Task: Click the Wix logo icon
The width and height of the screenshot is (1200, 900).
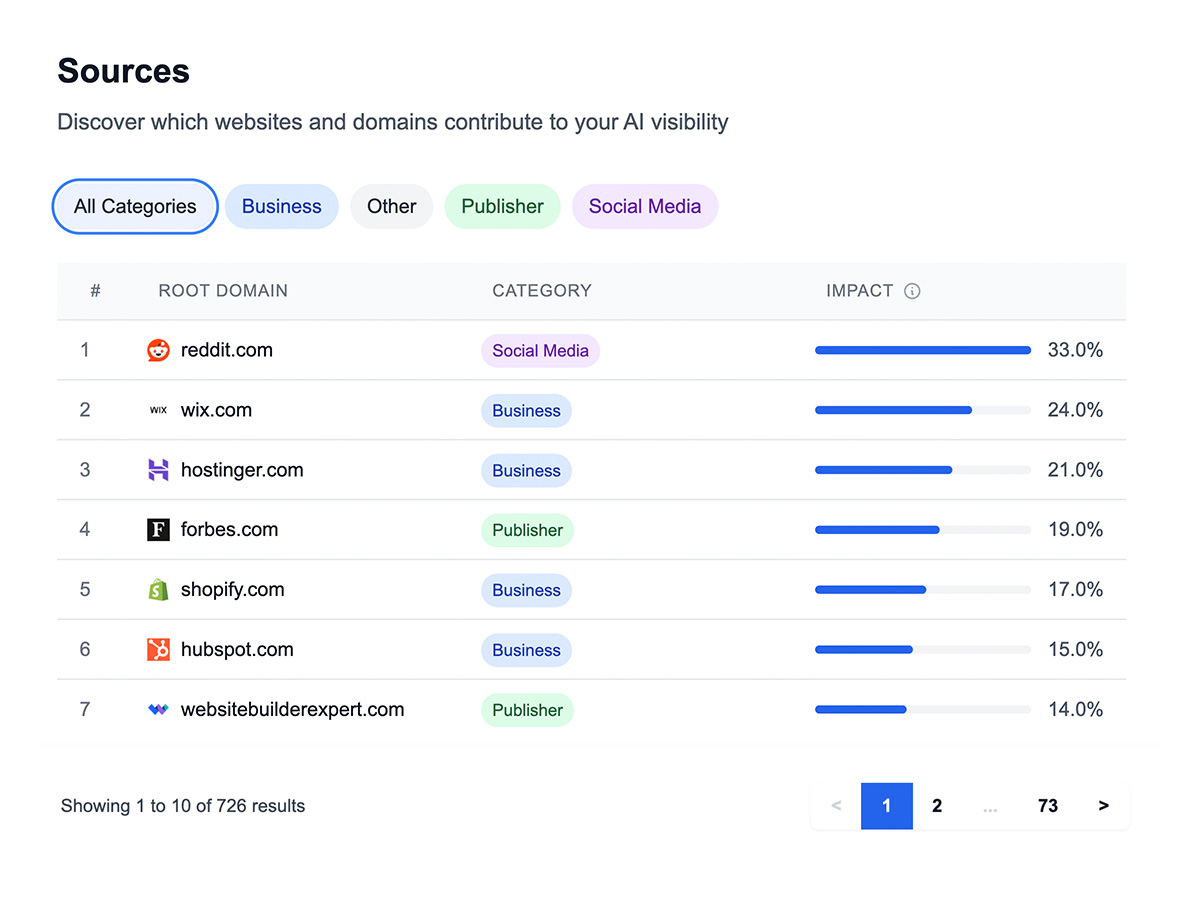Action: (158, 410)
